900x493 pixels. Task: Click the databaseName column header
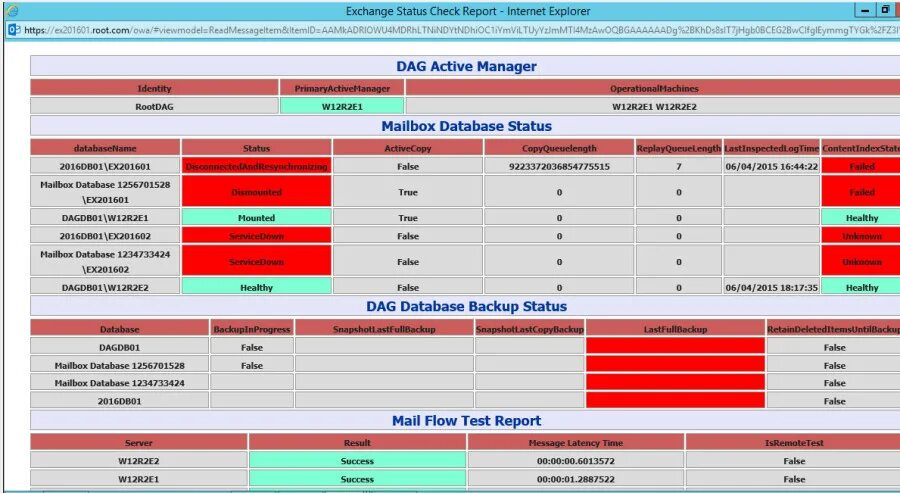click(x=105, y=148)
